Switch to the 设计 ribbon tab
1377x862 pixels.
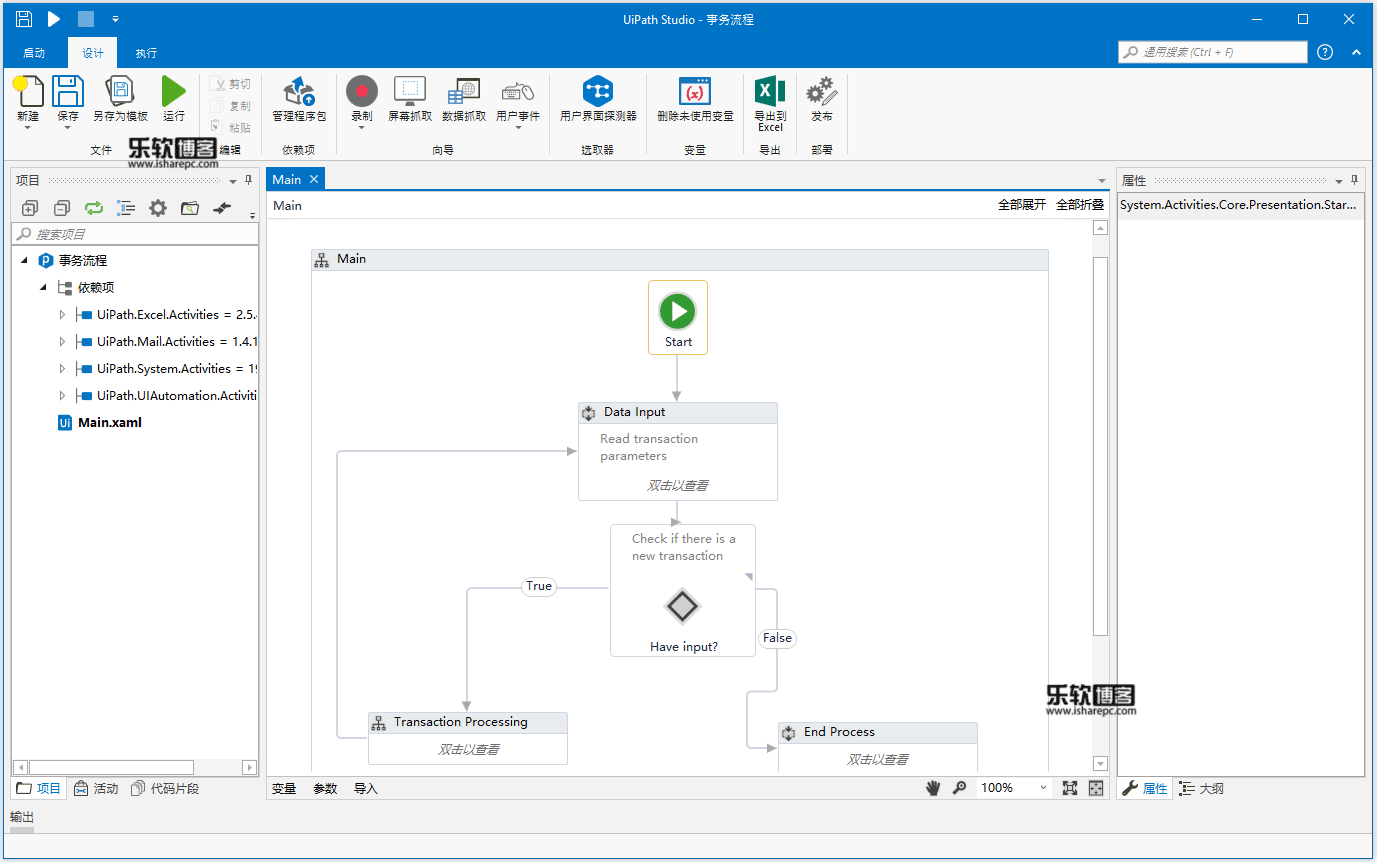(92, 53)
